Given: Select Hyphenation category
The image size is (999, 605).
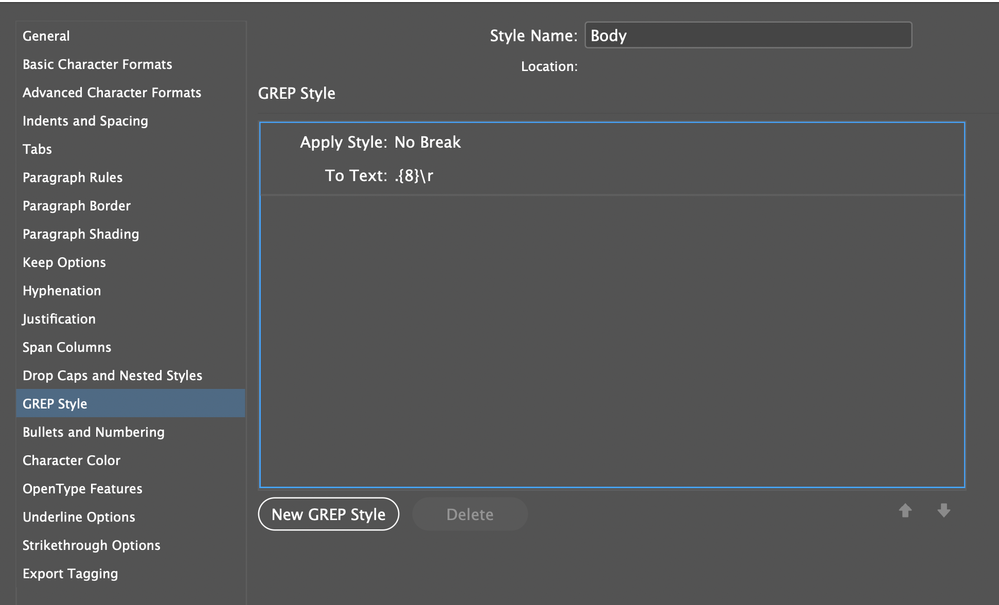Looking at the screenshot, I should [131, 290].
